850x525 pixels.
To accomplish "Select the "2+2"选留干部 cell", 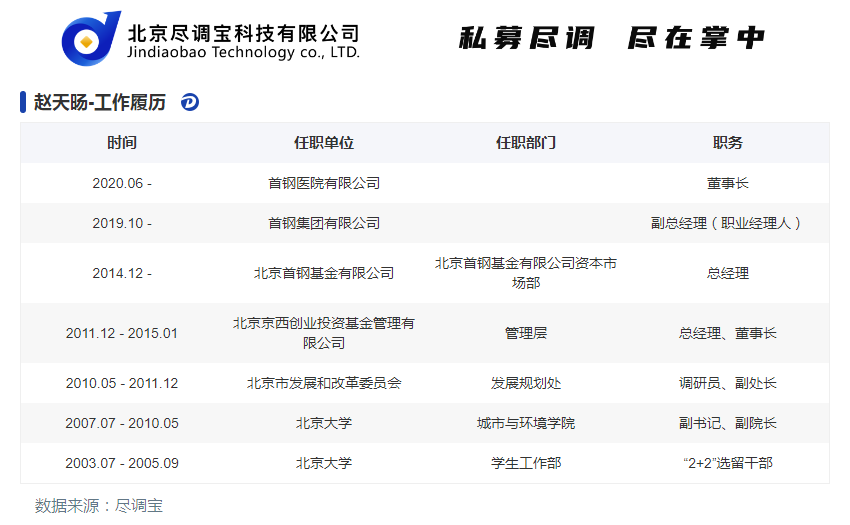I will click(x=727, y=463).
